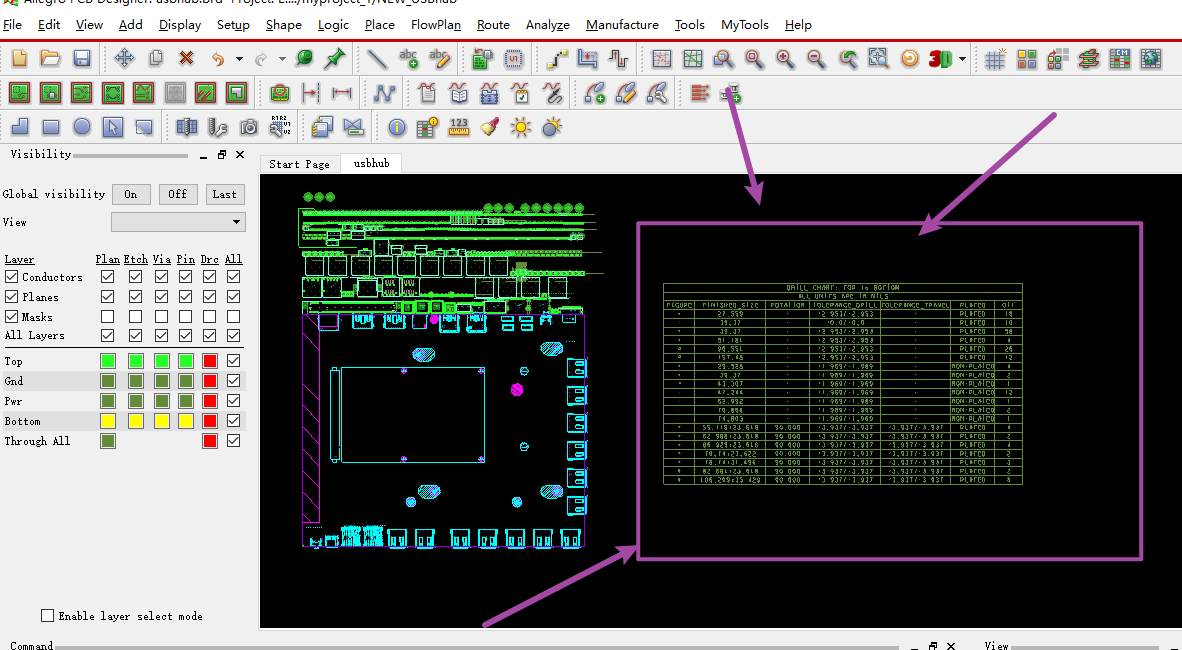Click the Bottom layer Etch yellow swatch
This screenshot has height=650, width=1182.
136,421
